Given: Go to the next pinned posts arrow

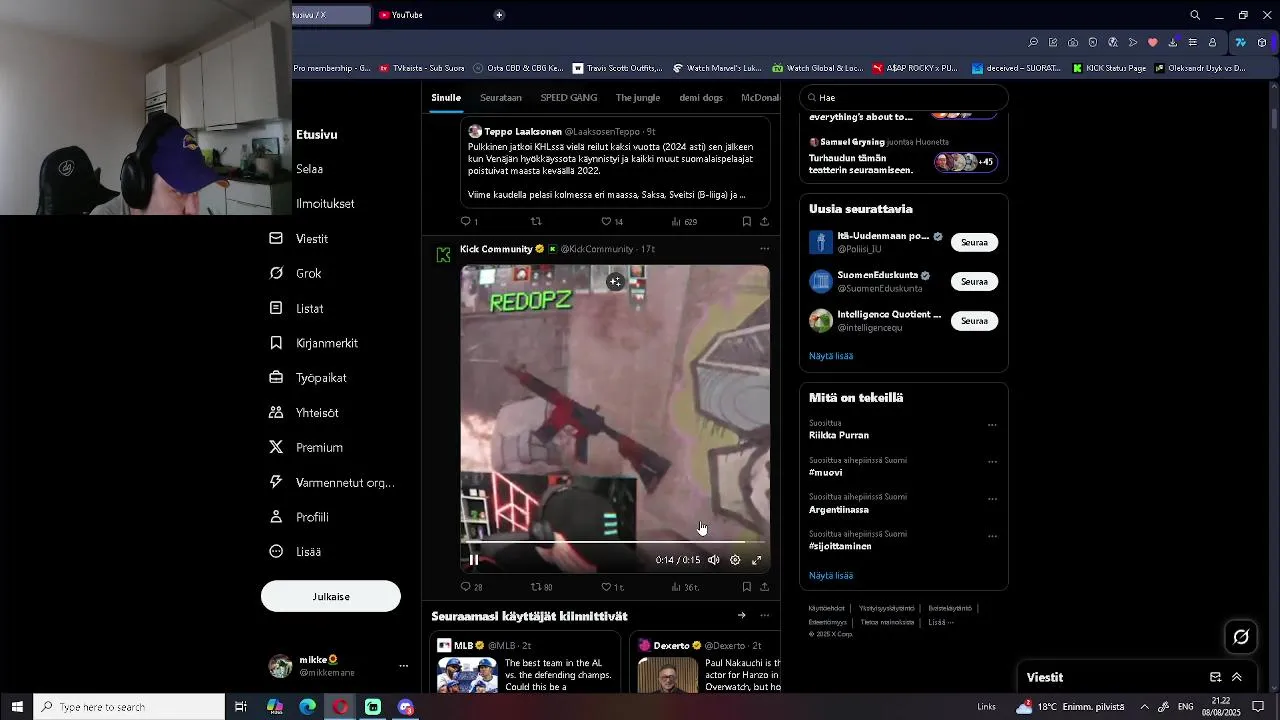Looking at the screenshot, I should (x=741, y=616).
